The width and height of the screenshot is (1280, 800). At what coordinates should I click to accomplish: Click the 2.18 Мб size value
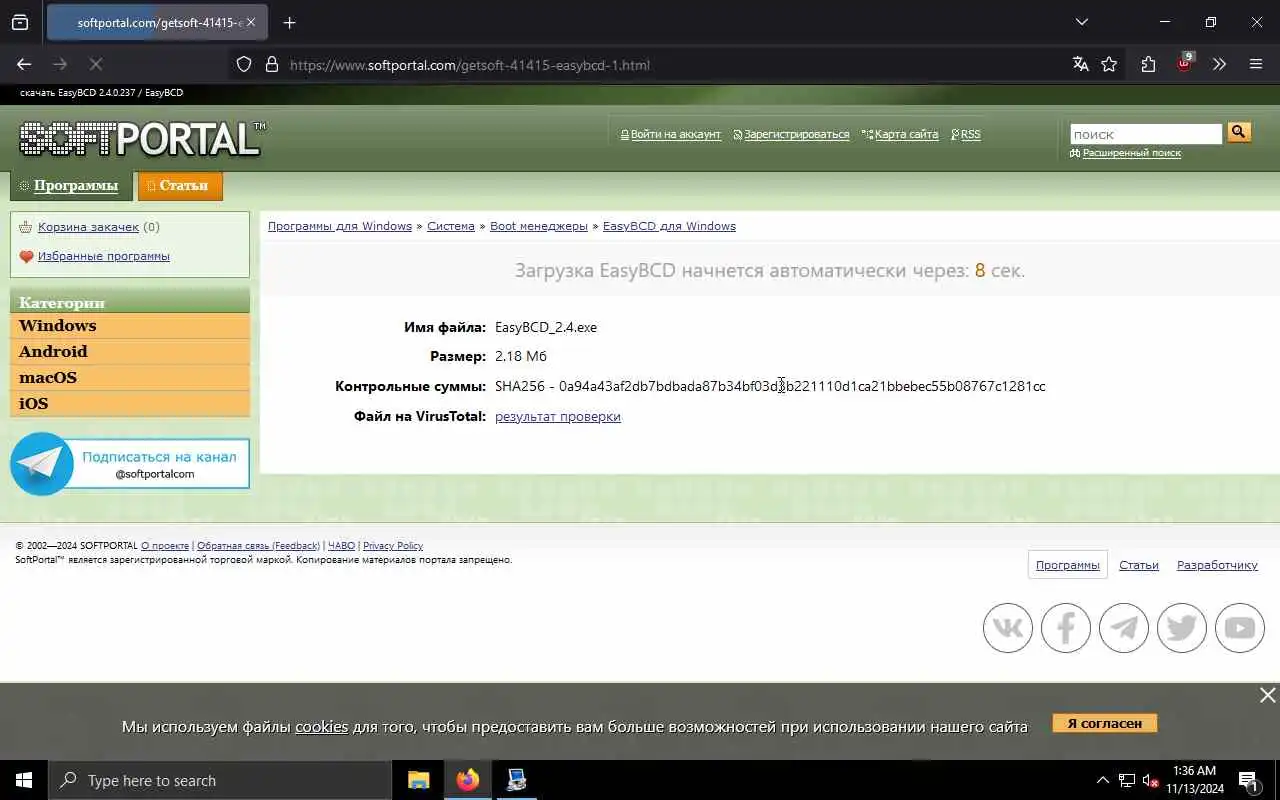[521, 356]
